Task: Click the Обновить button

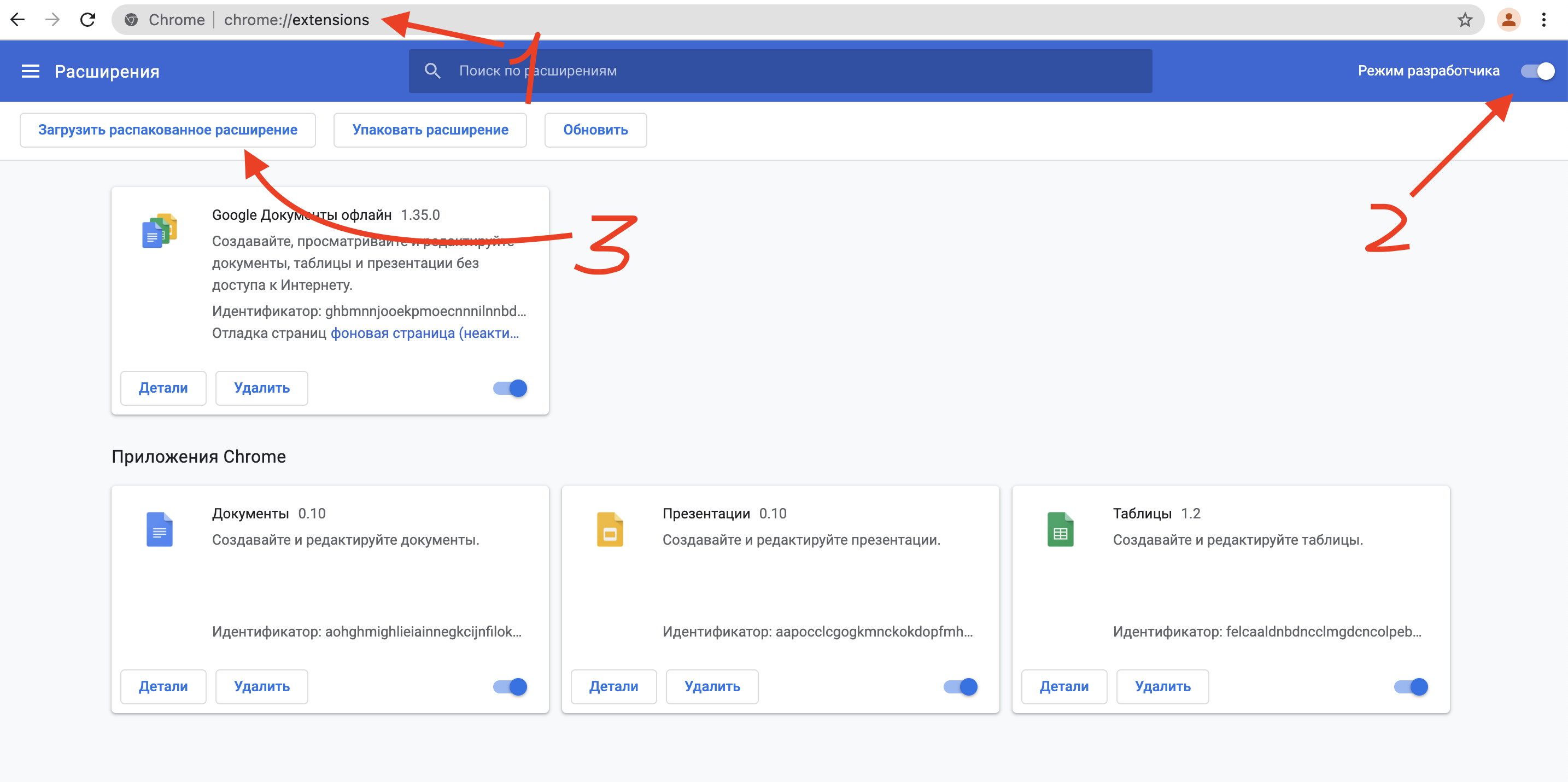Action: tap(595, 130)
